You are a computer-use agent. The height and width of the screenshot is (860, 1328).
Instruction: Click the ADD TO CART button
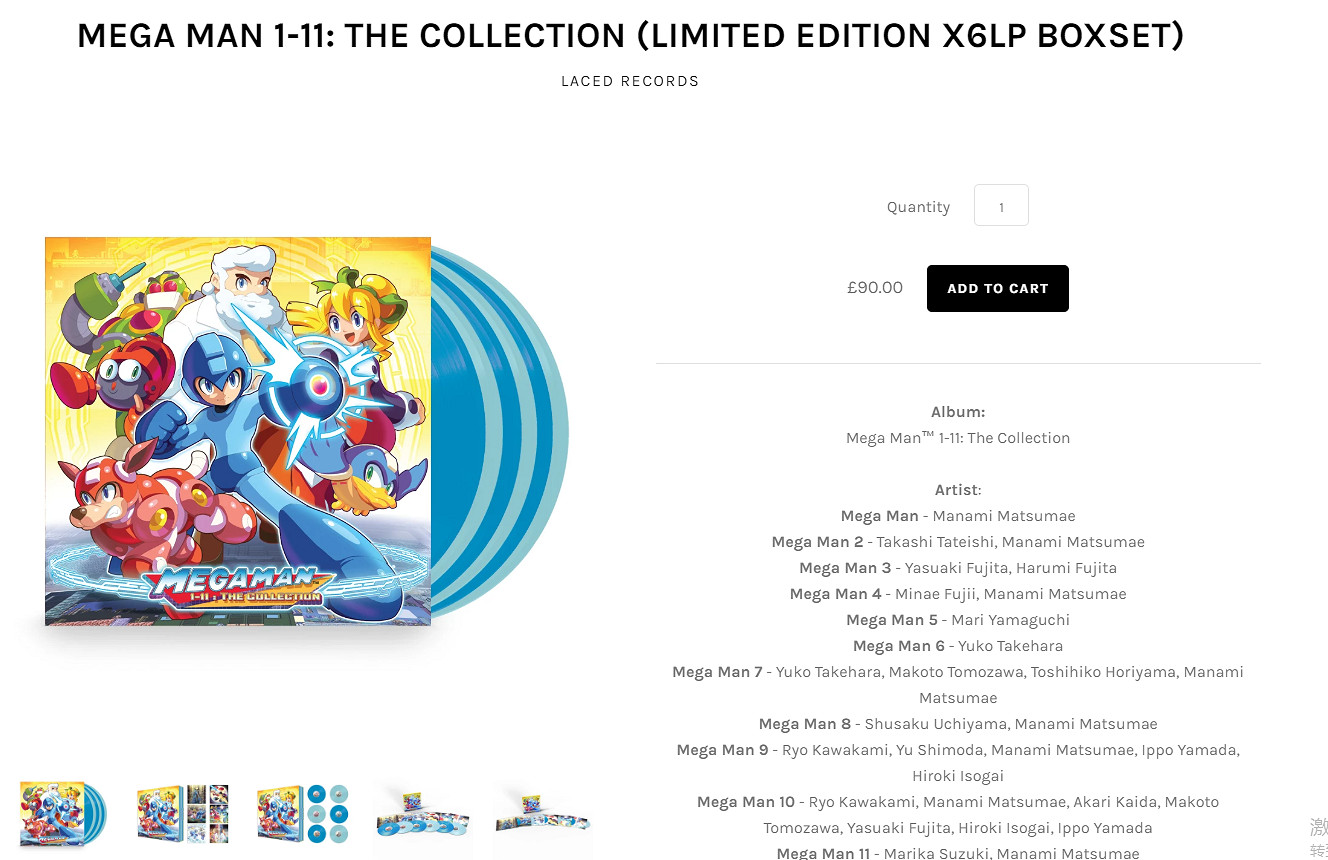997,288
